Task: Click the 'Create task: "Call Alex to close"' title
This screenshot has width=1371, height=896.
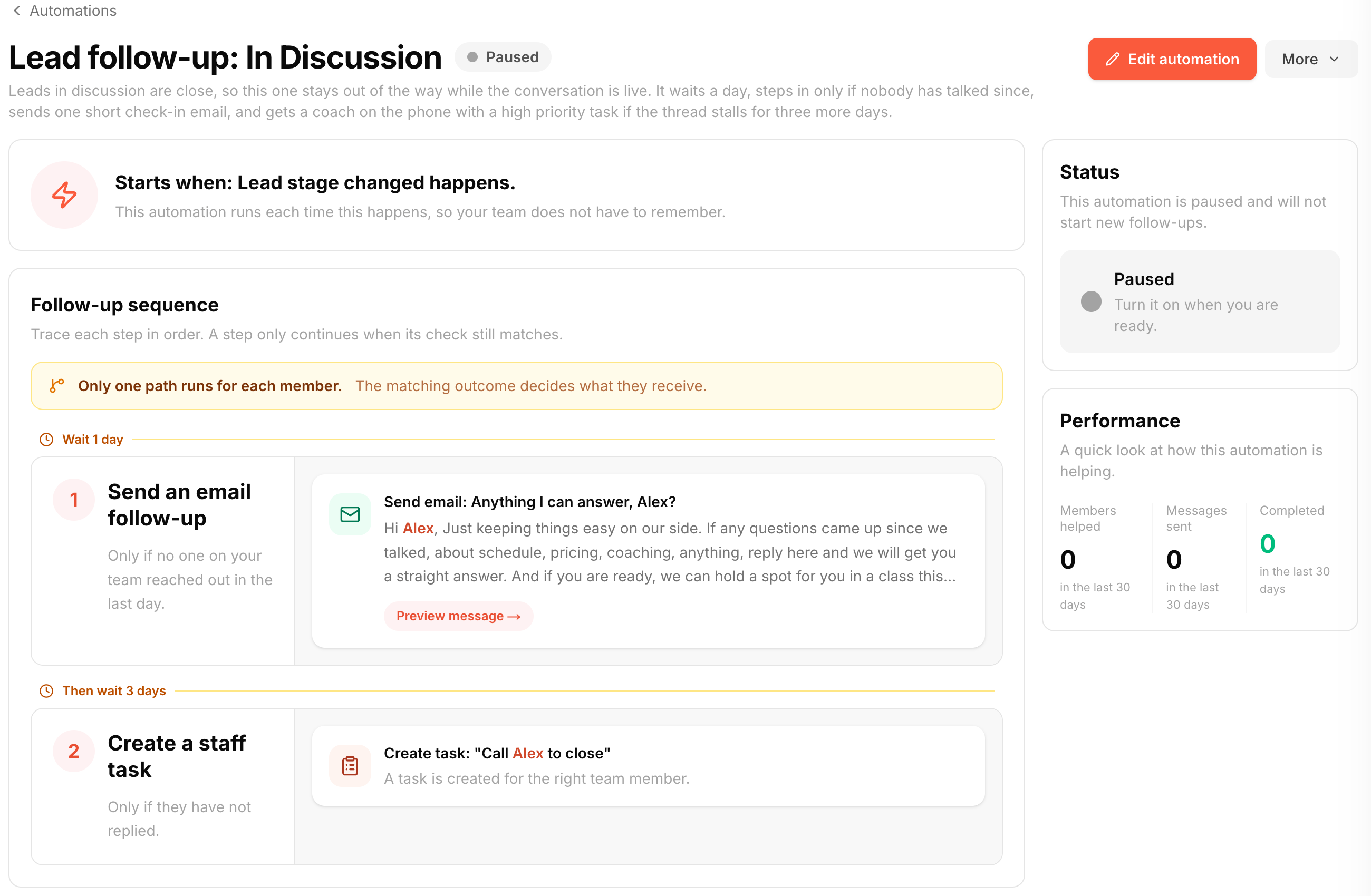Action: [x=497, y=753]
